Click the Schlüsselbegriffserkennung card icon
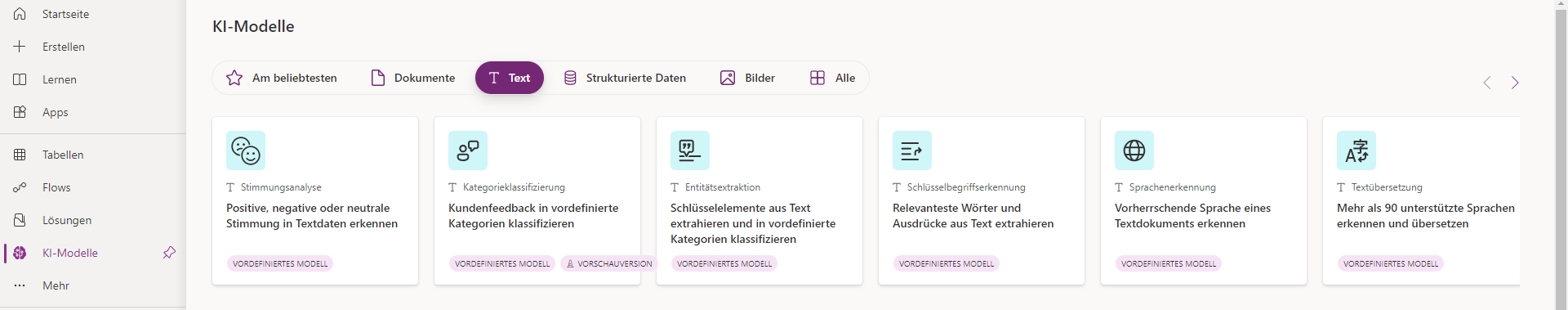 coord(912,151)
